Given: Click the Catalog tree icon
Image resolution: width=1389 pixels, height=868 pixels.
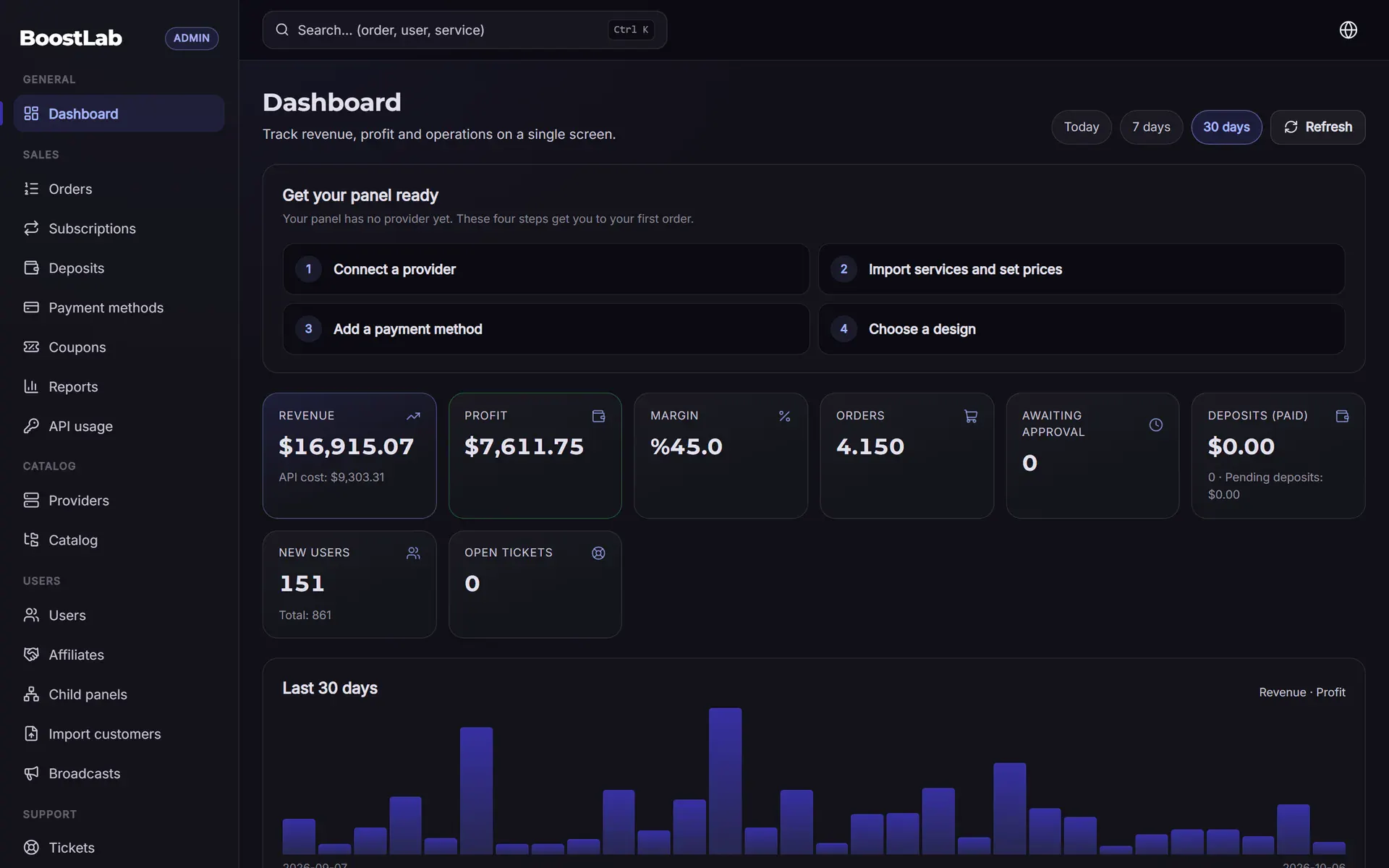Looking at the screenshot, I should pos(31,540).
